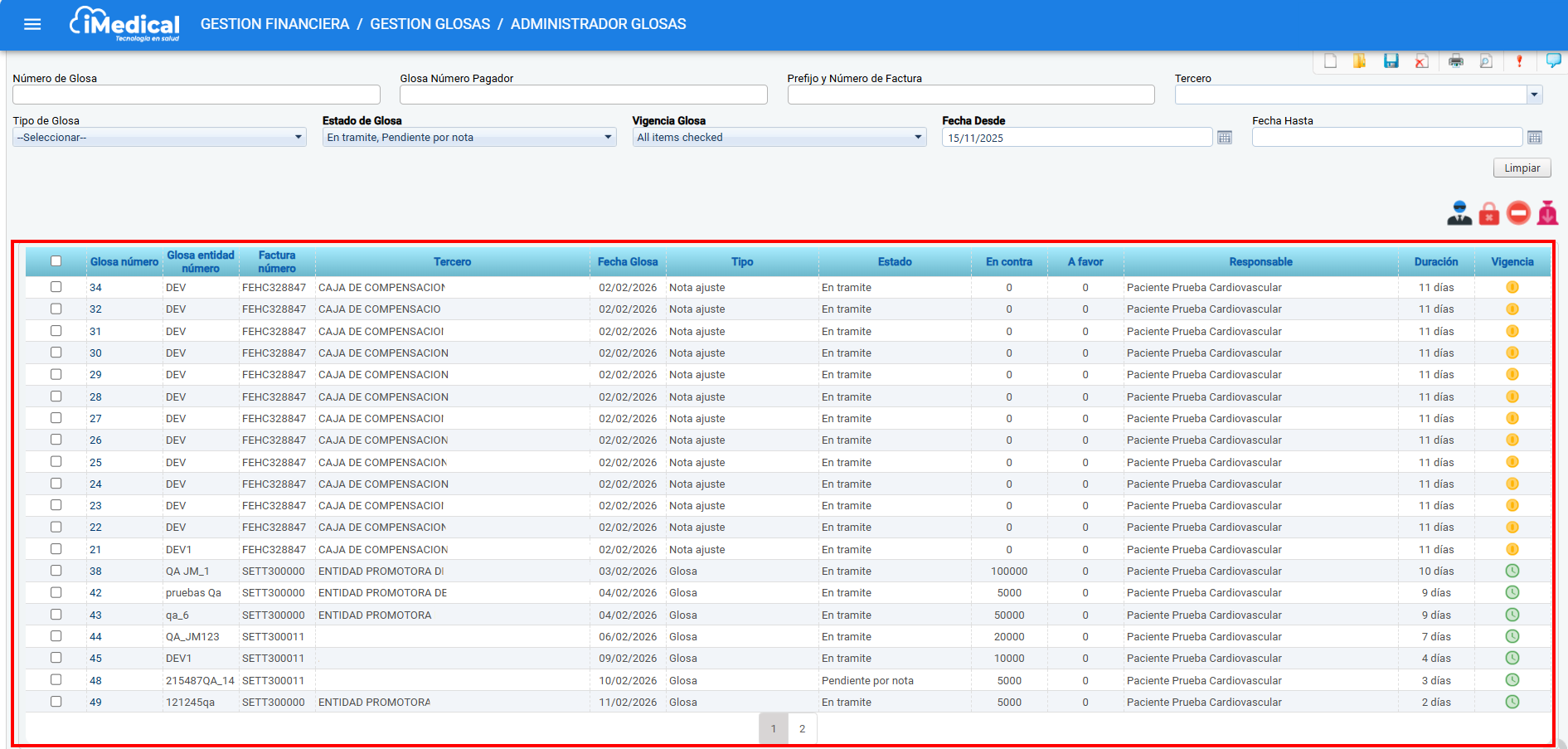The height and width of the screenshot is (749, 1568).
Task: Click the blue floppy disk save icon
Action: tap(1391, 61)
